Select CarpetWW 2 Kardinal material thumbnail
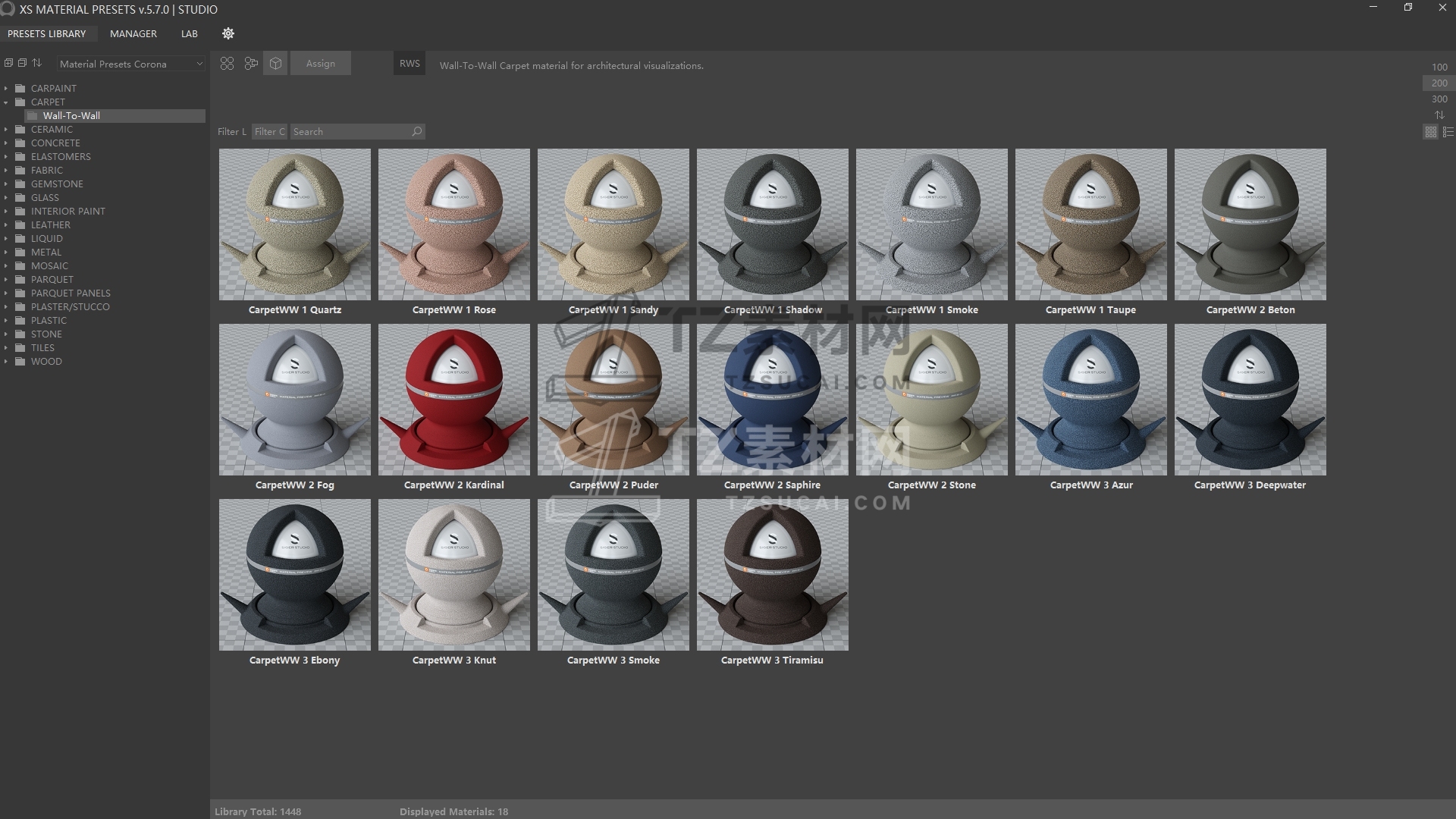Screen dimensions: 1456x819 [x=453, y=400]
